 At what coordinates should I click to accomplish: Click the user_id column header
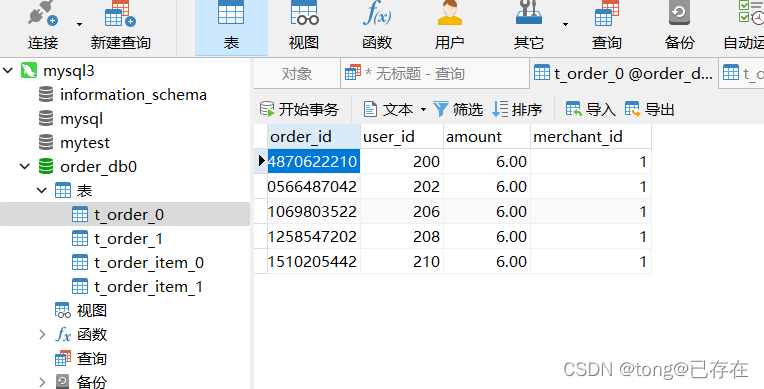click(402, 136)
